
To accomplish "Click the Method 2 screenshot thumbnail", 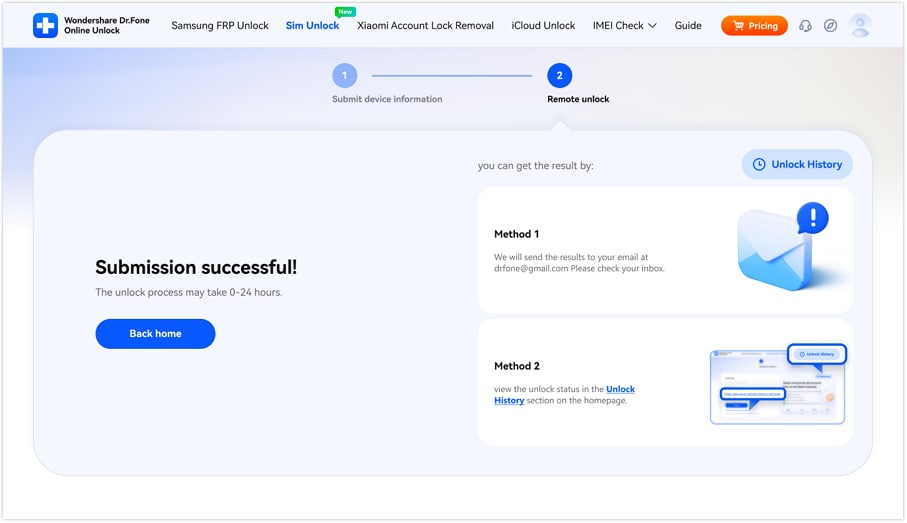I will click(x=778, y=384).
